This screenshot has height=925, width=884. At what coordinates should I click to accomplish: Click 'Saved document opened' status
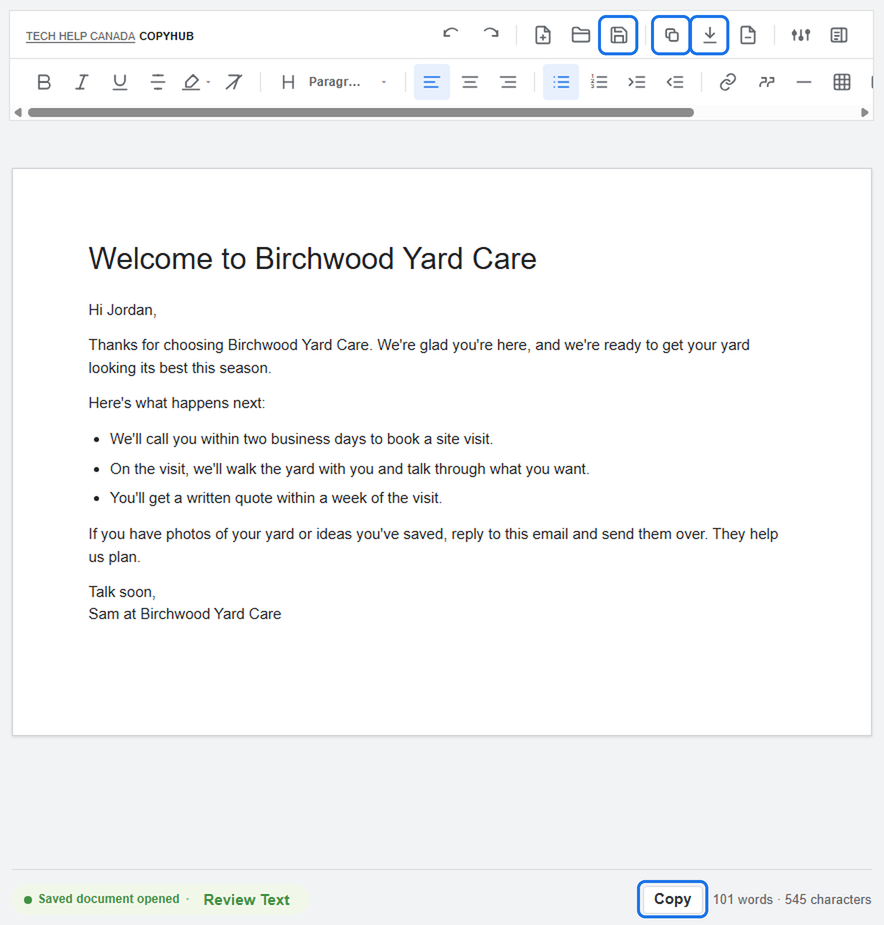(109, 899)
